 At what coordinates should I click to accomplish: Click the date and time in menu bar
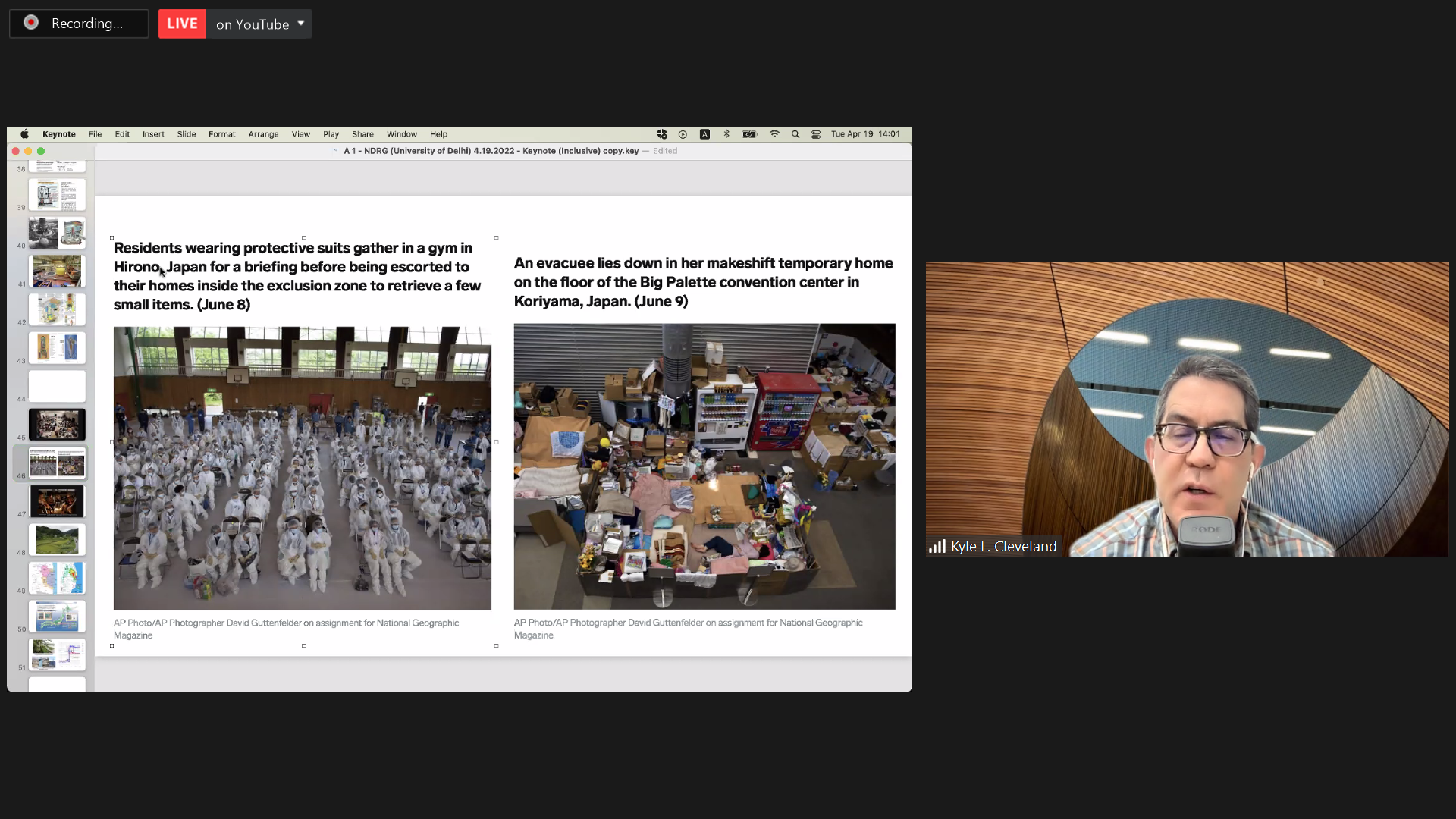pos(865,134)
